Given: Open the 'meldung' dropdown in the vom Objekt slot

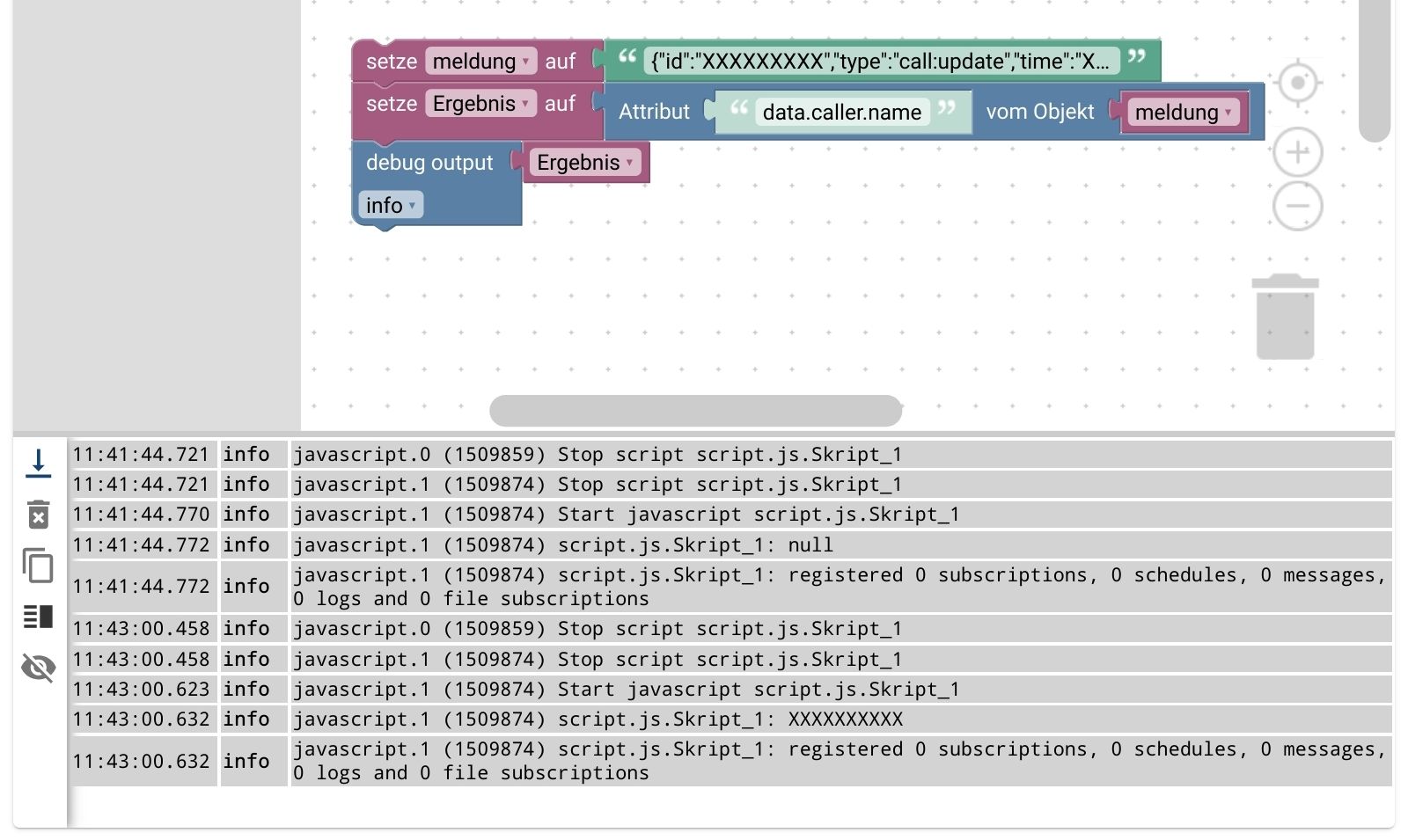Looking at the screenshot, I should point(1183,112).
